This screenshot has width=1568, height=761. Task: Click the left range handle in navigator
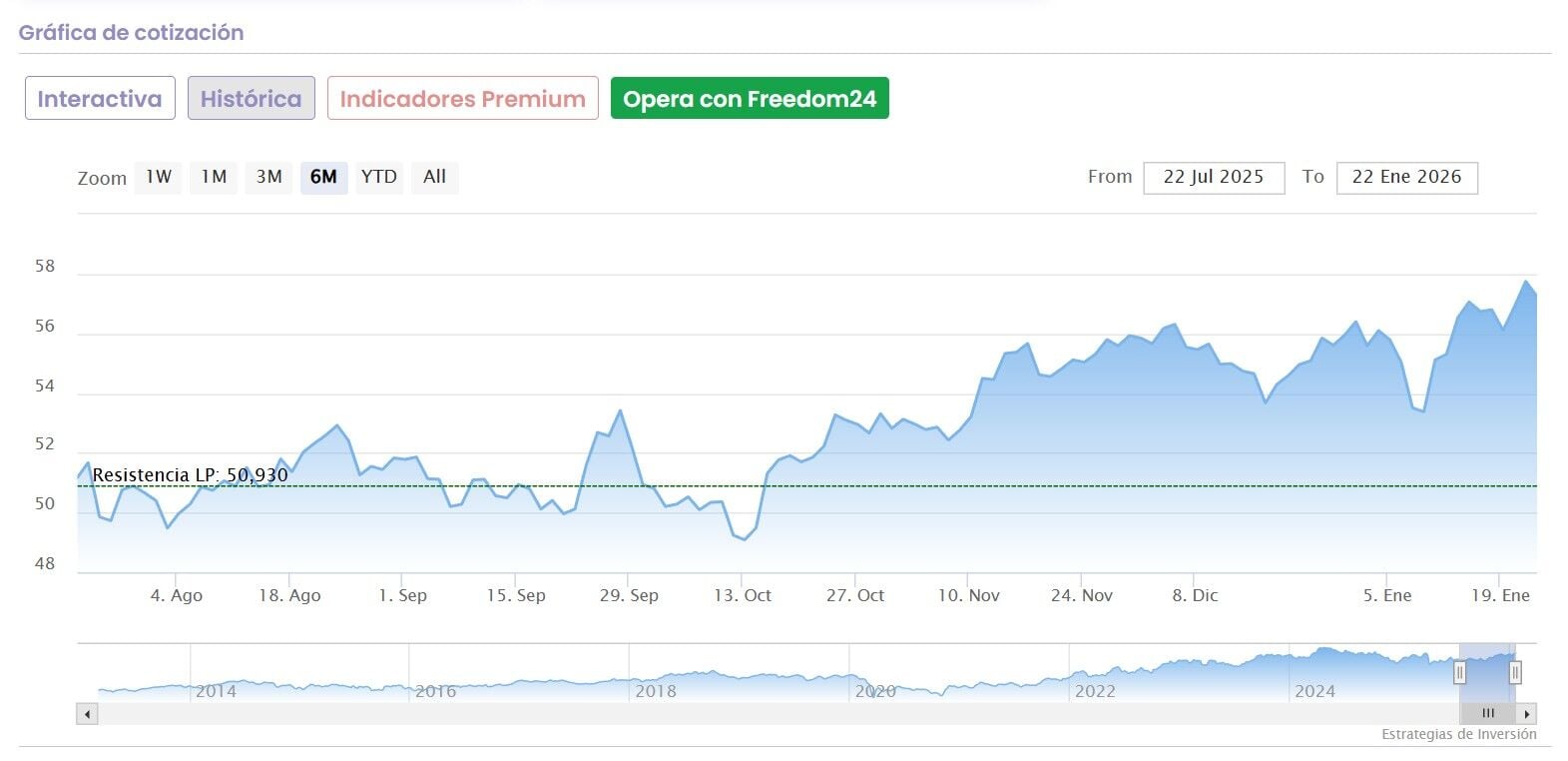click(x=1459, y=673)
